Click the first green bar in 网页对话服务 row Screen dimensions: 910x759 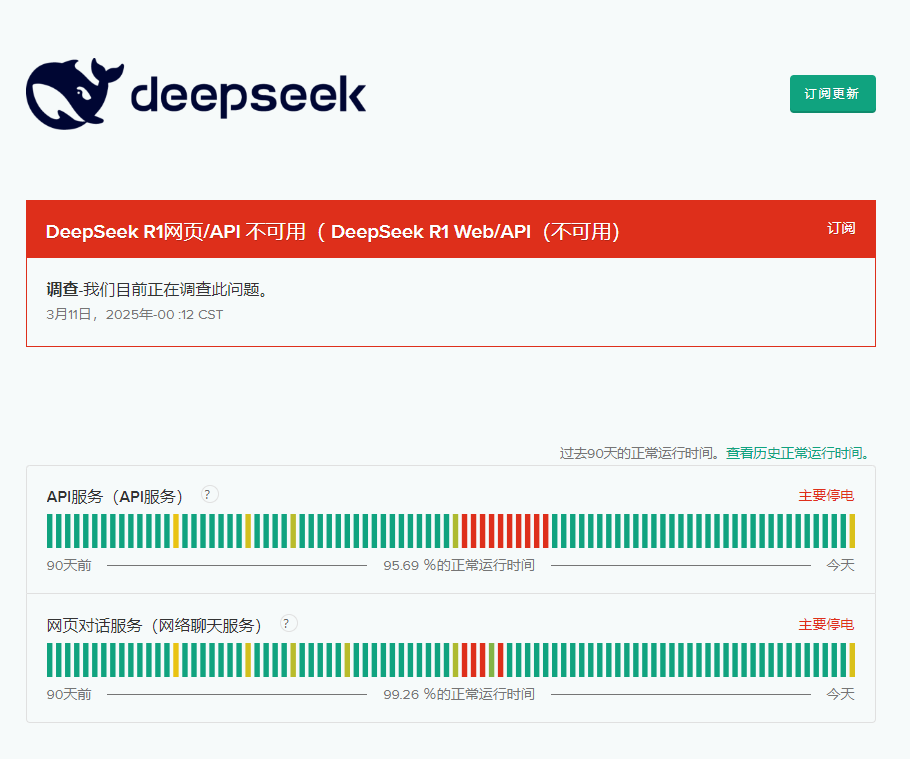click(50, 660)
